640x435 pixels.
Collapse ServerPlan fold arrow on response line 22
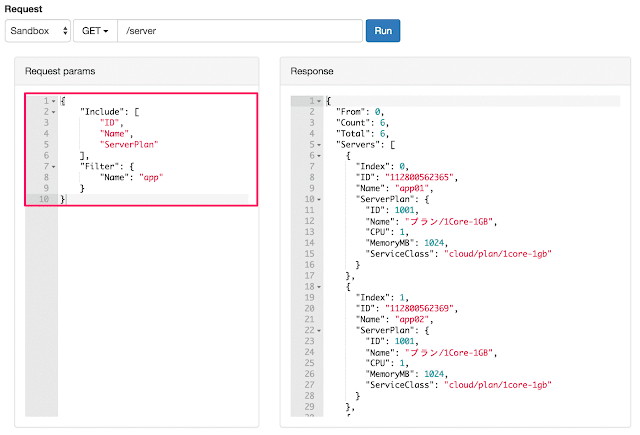click(319, 331)
